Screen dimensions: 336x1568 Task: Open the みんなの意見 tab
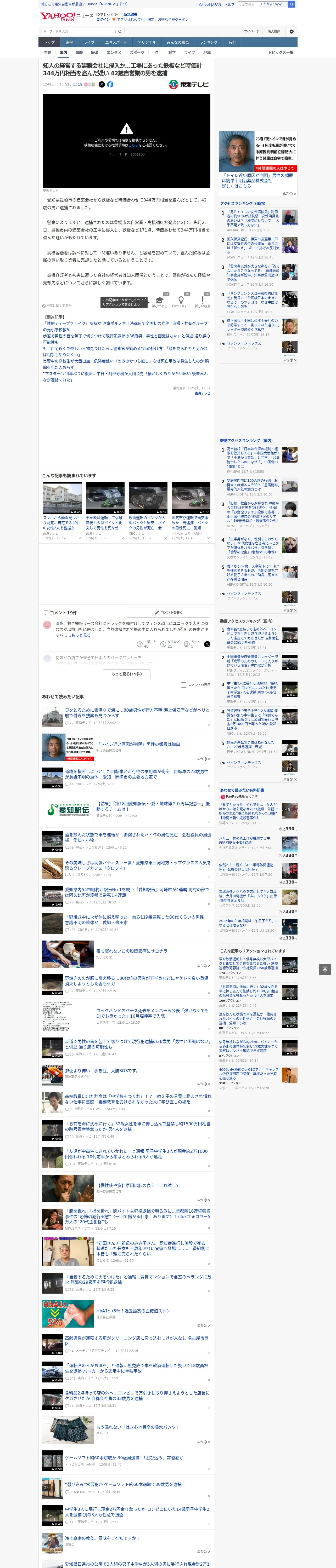click(178, 43)
